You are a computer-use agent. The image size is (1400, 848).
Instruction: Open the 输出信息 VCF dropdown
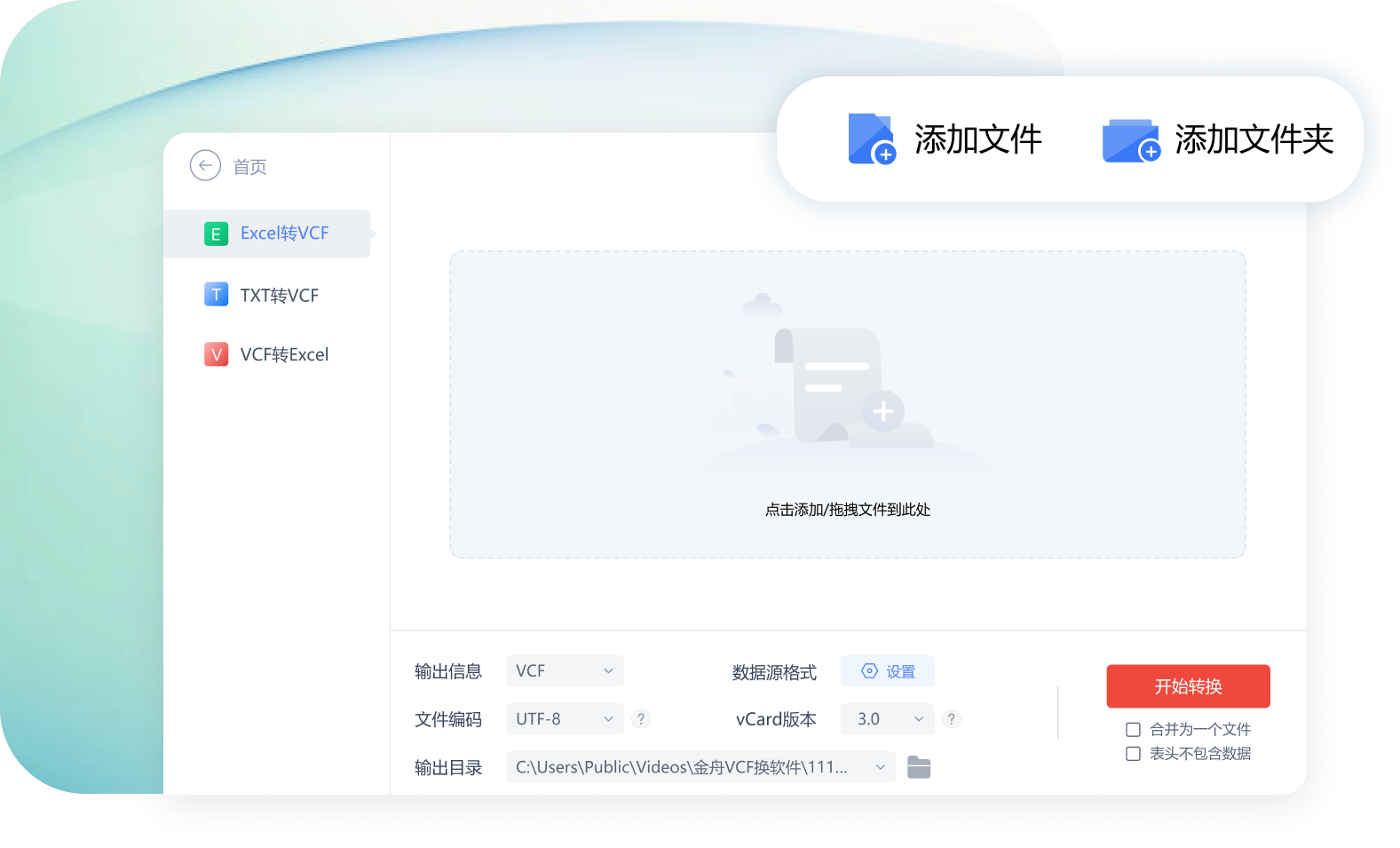[x=565, y=670]
